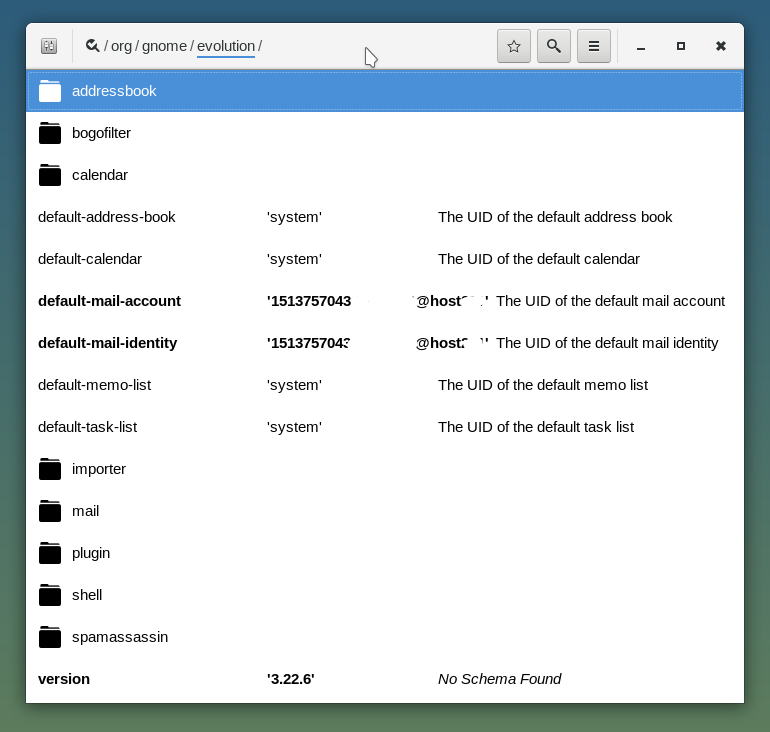Select the default-calendar key
The width and height of the screenshot is (770, 732).
tap(90, 259)
